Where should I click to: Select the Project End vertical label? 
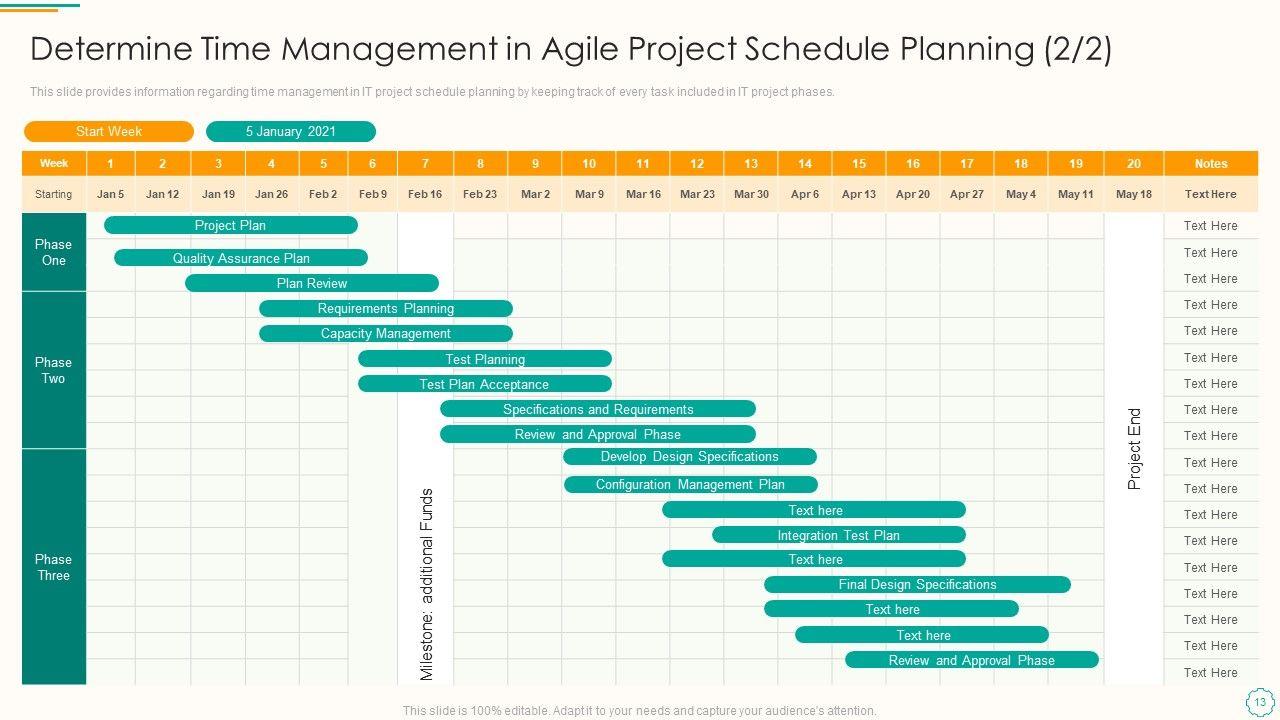pyautogui.click(x=1134, y=448)
